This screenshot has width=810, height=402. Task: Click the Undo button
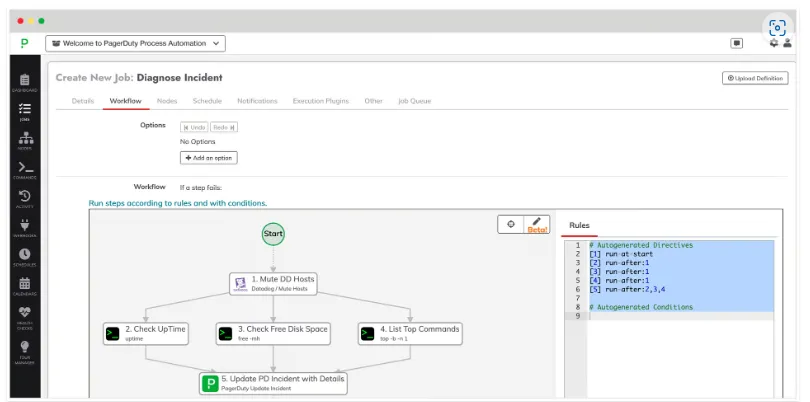coord(194,127)
